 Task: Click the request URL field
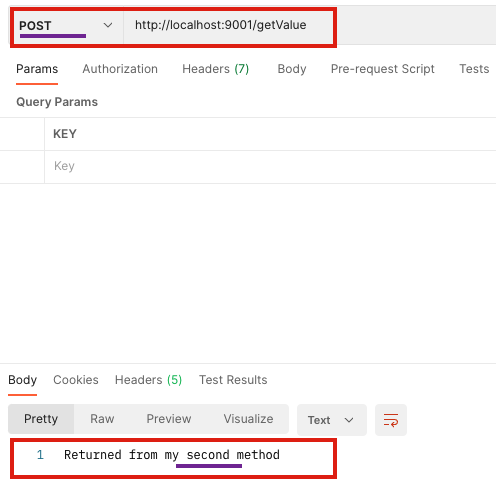coord(228,26)
